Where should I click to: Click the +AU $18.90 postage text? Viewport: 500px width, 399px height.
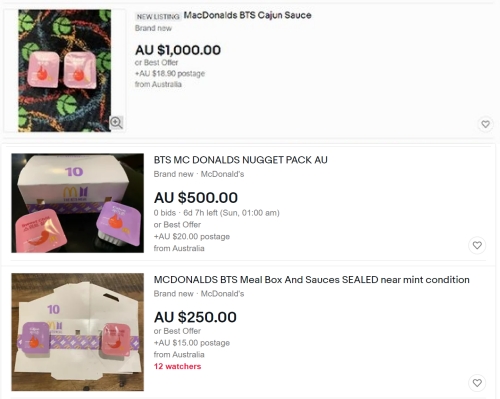tap(170, 74)
